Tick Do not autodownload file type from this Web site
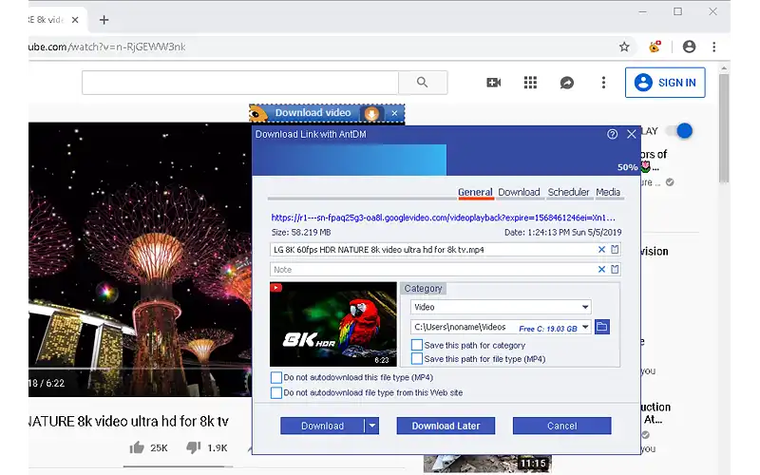 (x=276, y=393)
